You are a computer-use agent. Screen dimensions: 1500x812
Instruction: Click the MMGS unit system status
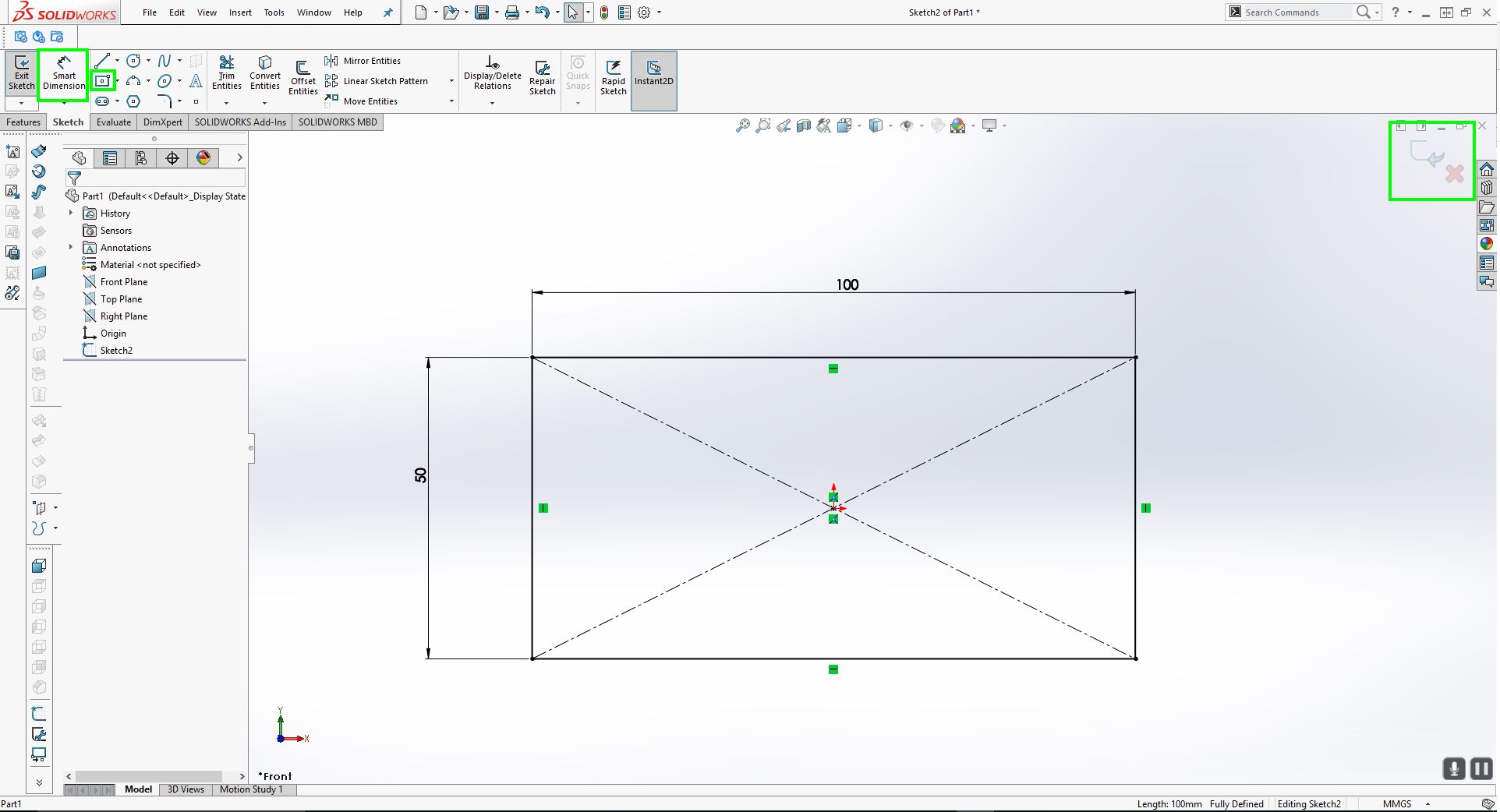(1397, 804)
